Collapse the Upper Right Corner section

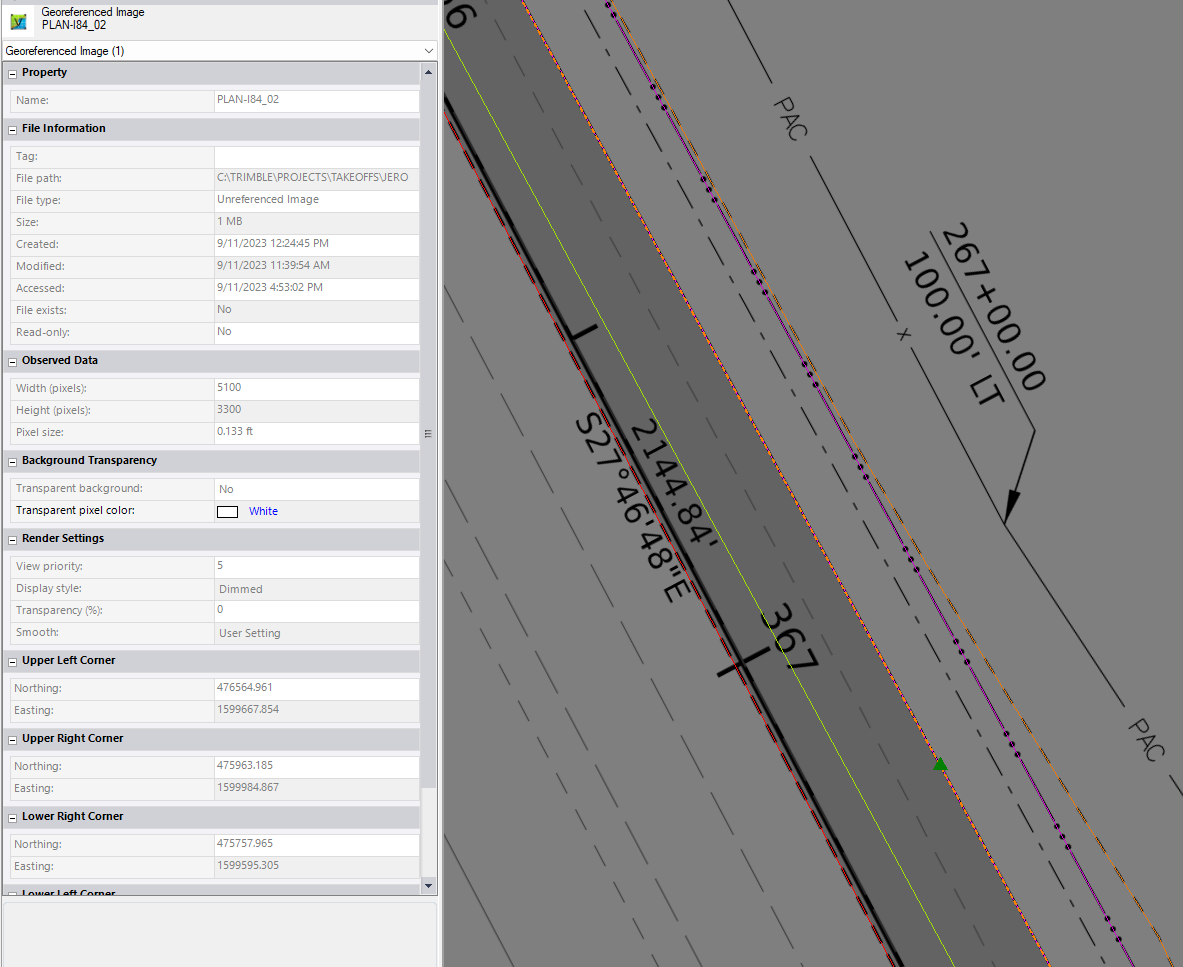tap(12, 740)
